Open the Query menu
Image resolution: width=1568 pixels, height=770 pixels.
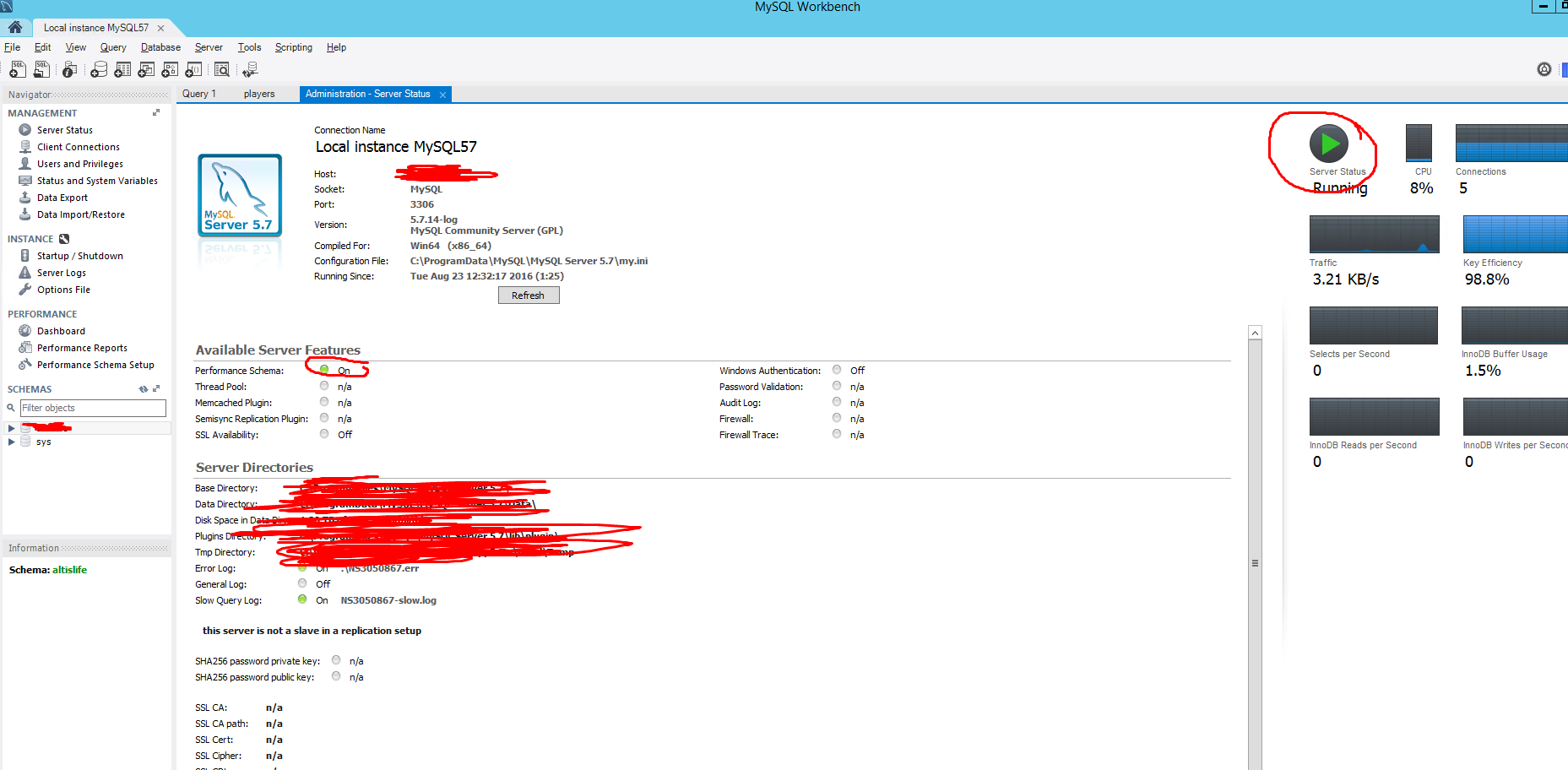coord(113,47)
